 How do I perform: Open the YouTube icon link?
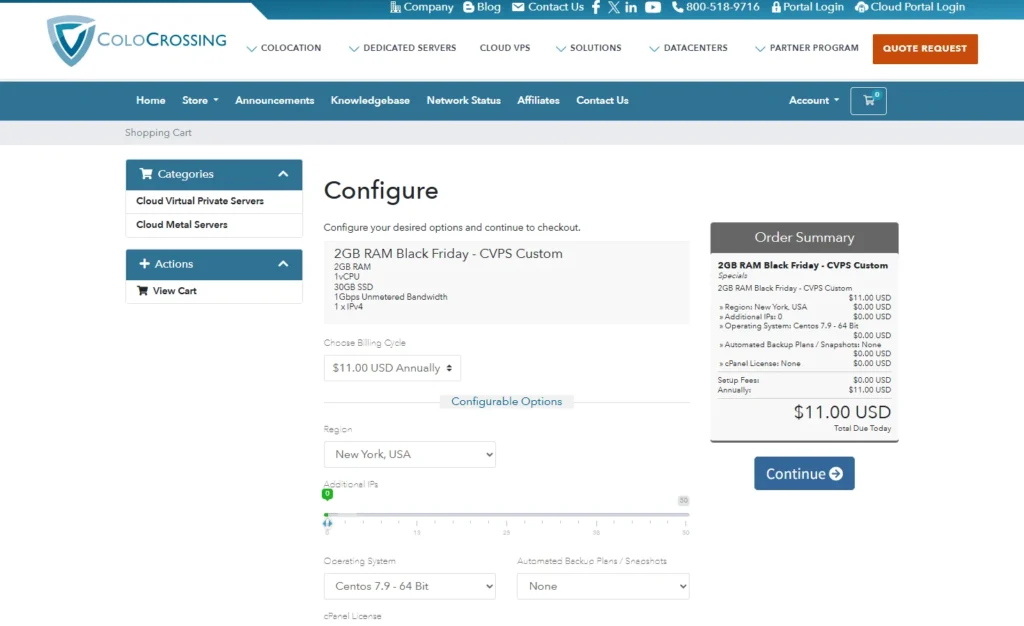(653, 7)
